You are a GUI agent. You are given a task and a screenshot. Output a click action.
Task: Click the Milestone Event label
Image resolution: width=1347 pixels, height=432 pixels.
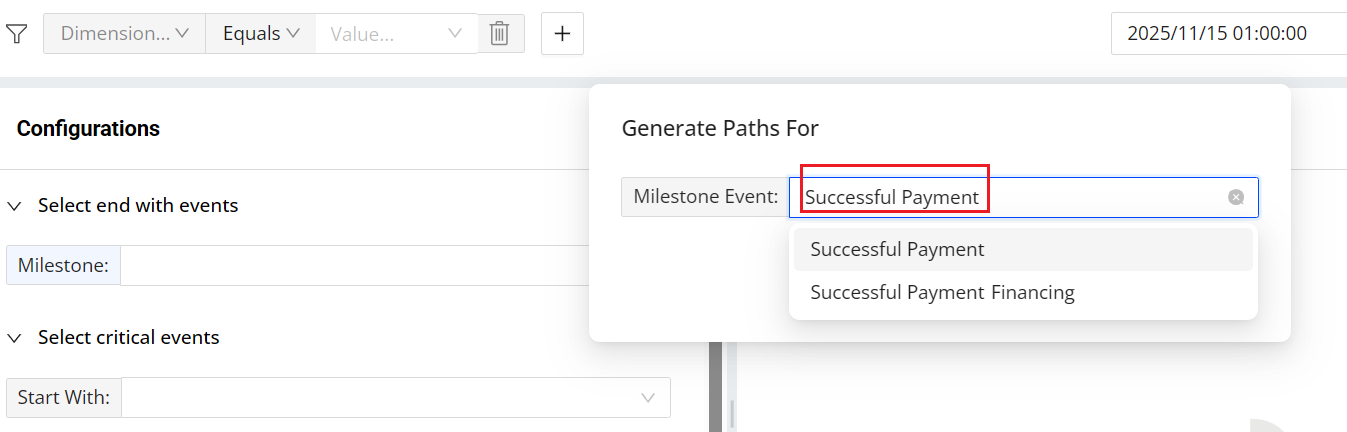pos(705,198)
